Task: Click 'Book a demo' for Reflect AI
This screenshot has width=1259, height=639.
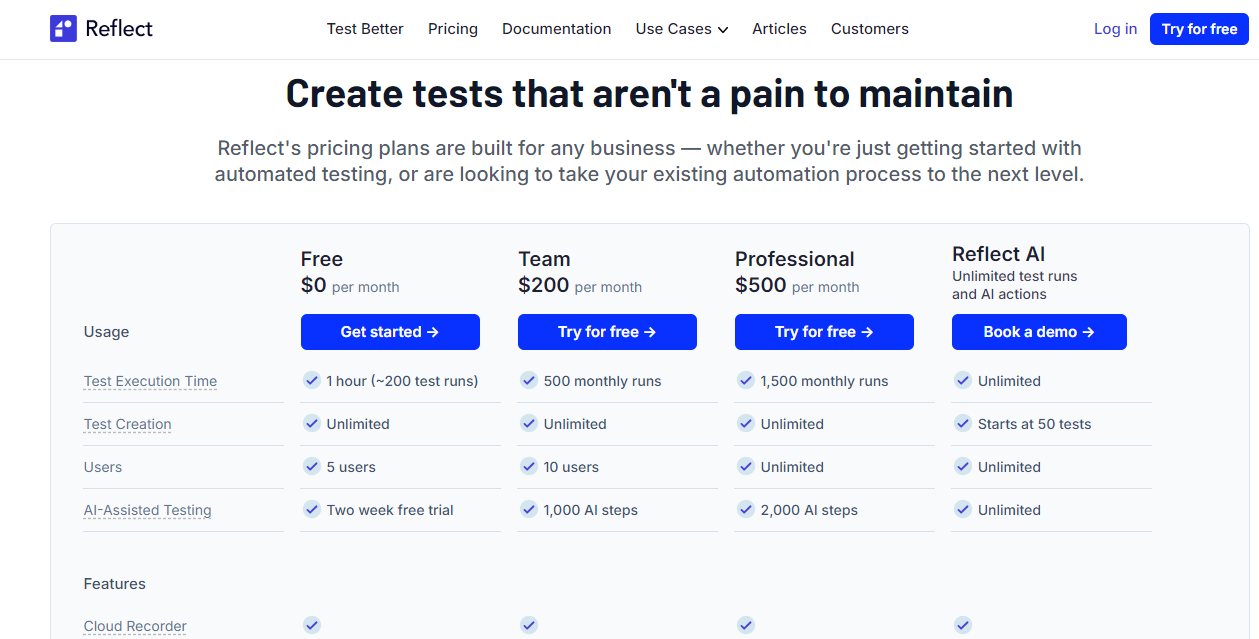Action: coord(1039,331)
